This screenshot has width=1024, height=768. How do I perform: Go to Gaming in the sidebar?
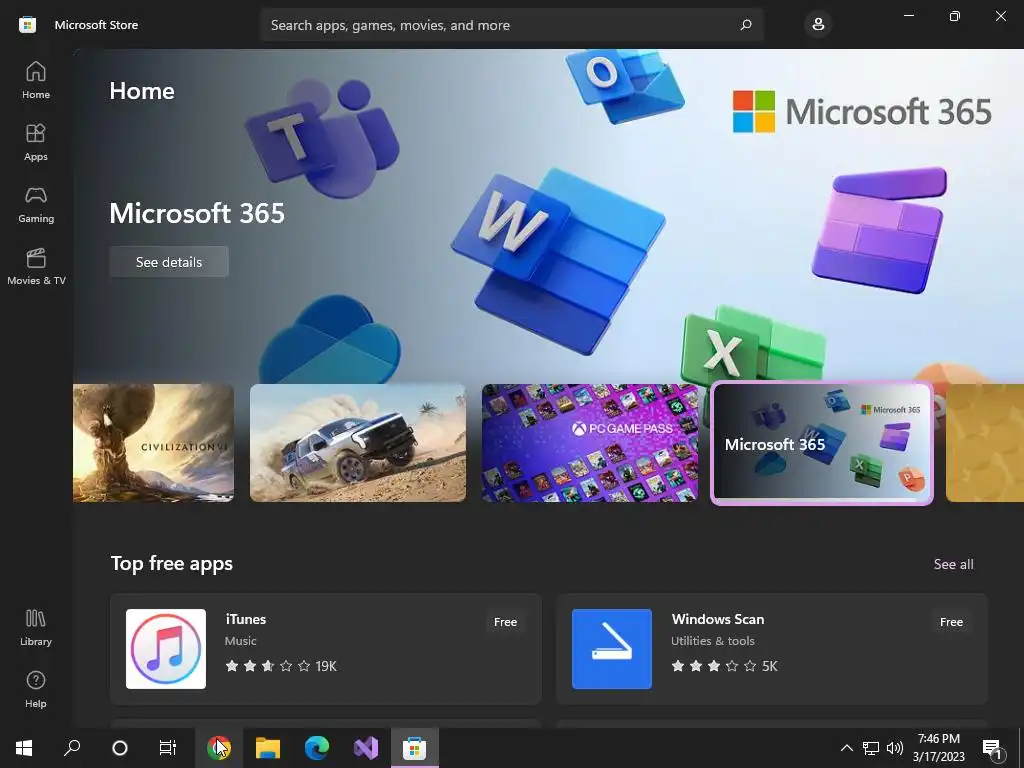(x=36, y=204)
